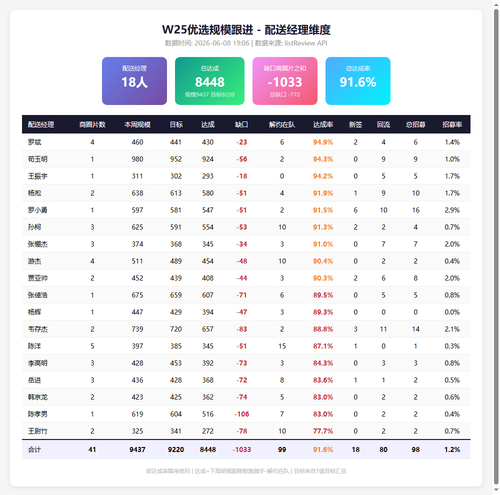Select manager name 王振宇 in the table

[x=38, y=176]
